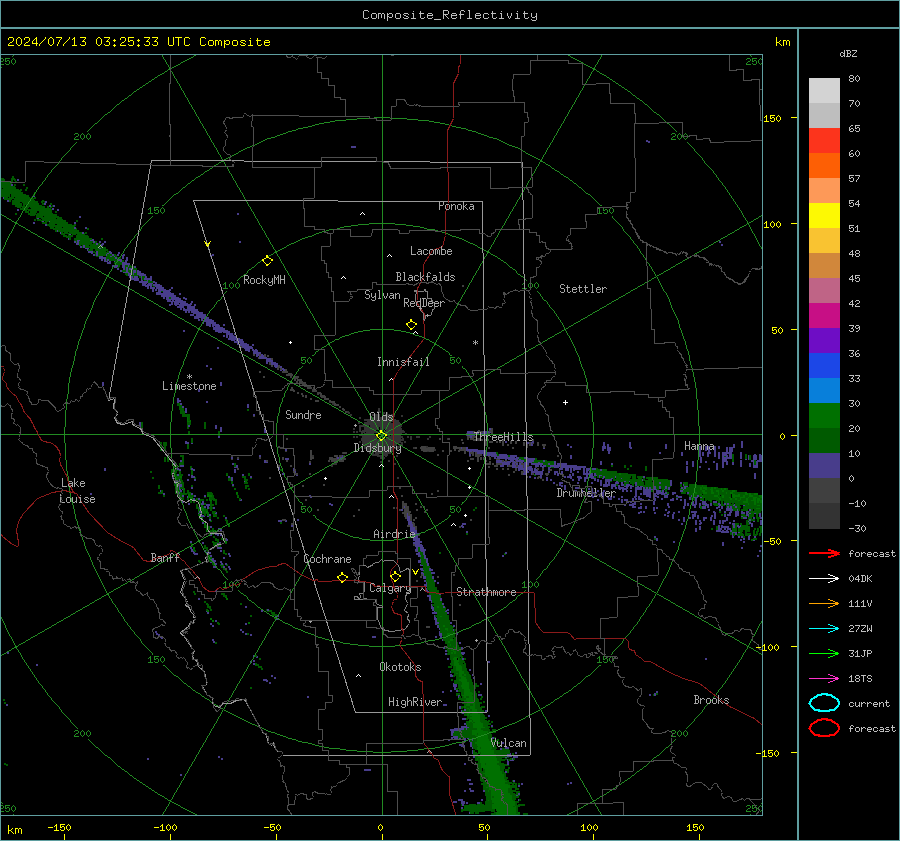Click the Blackfalds label on the map

tap(425, 277)
